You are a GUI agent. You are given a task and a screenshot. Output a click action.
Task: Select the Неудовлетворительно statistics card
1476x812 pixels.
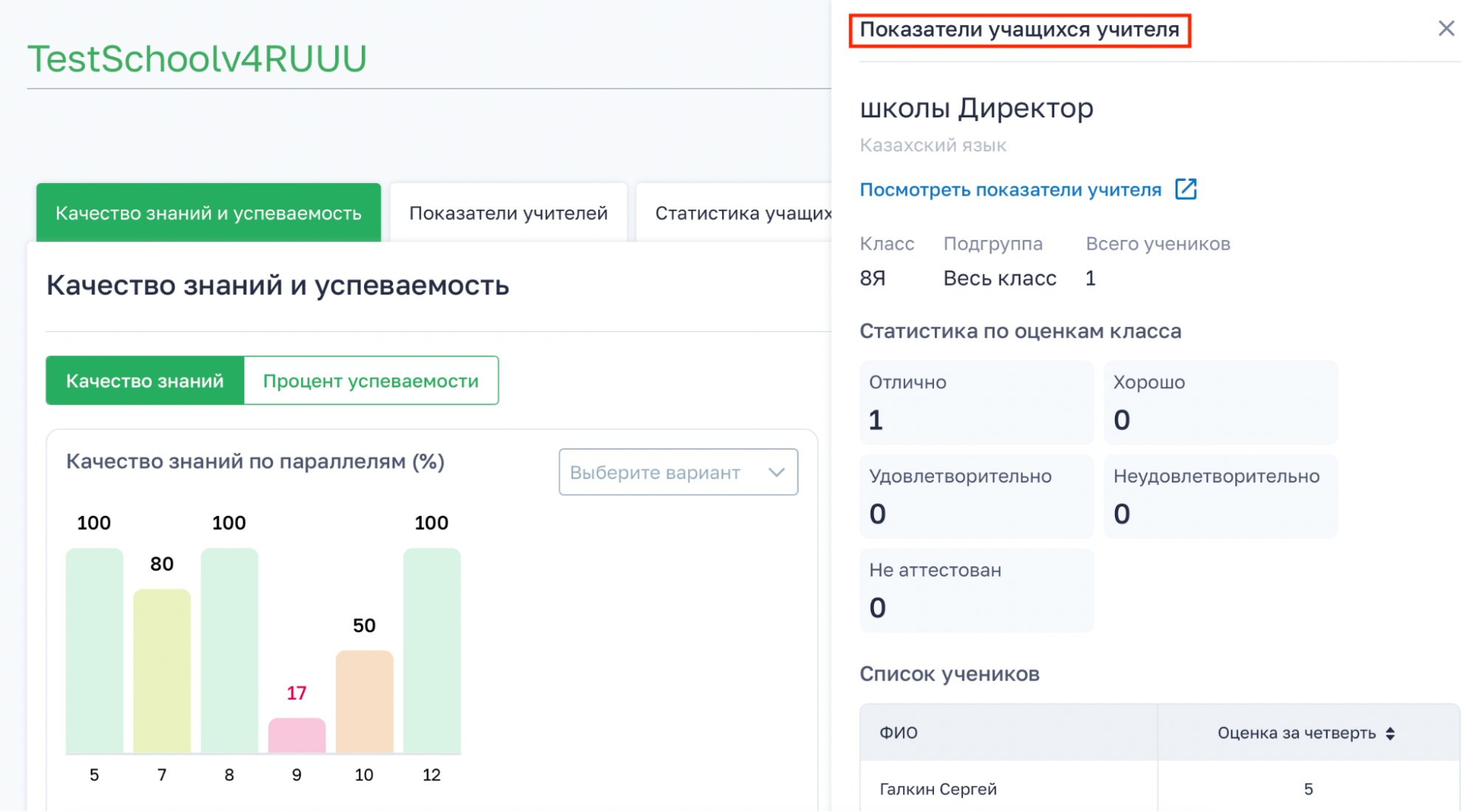click(x=1220, y=496)
